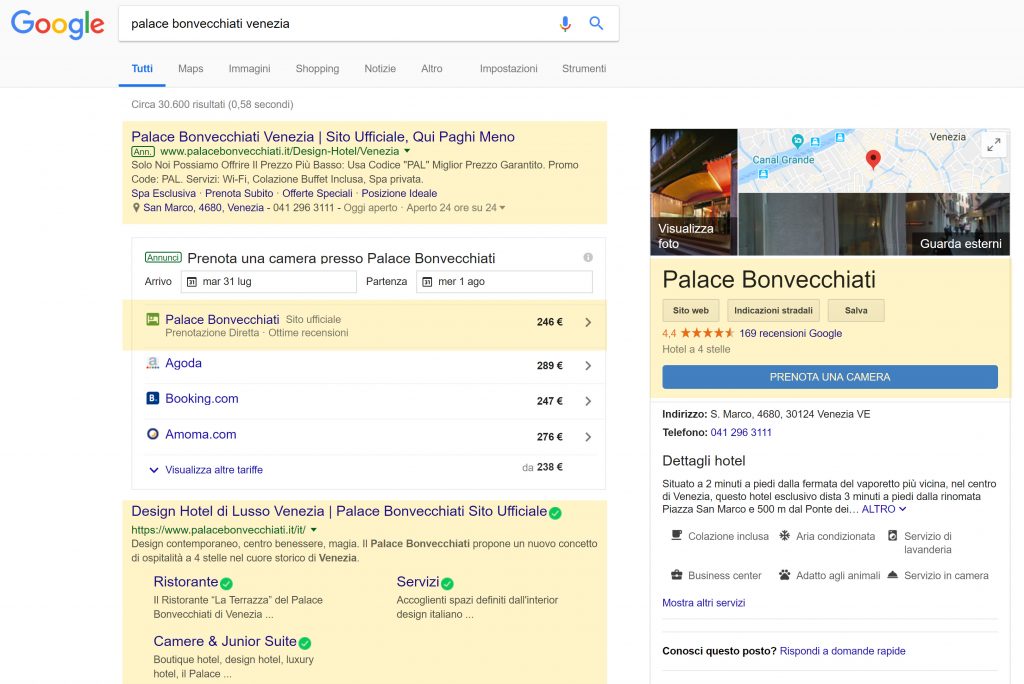Call phone number 041 296 3111 in panel
Screen dimensions: 1024x684
coord(741,432)
